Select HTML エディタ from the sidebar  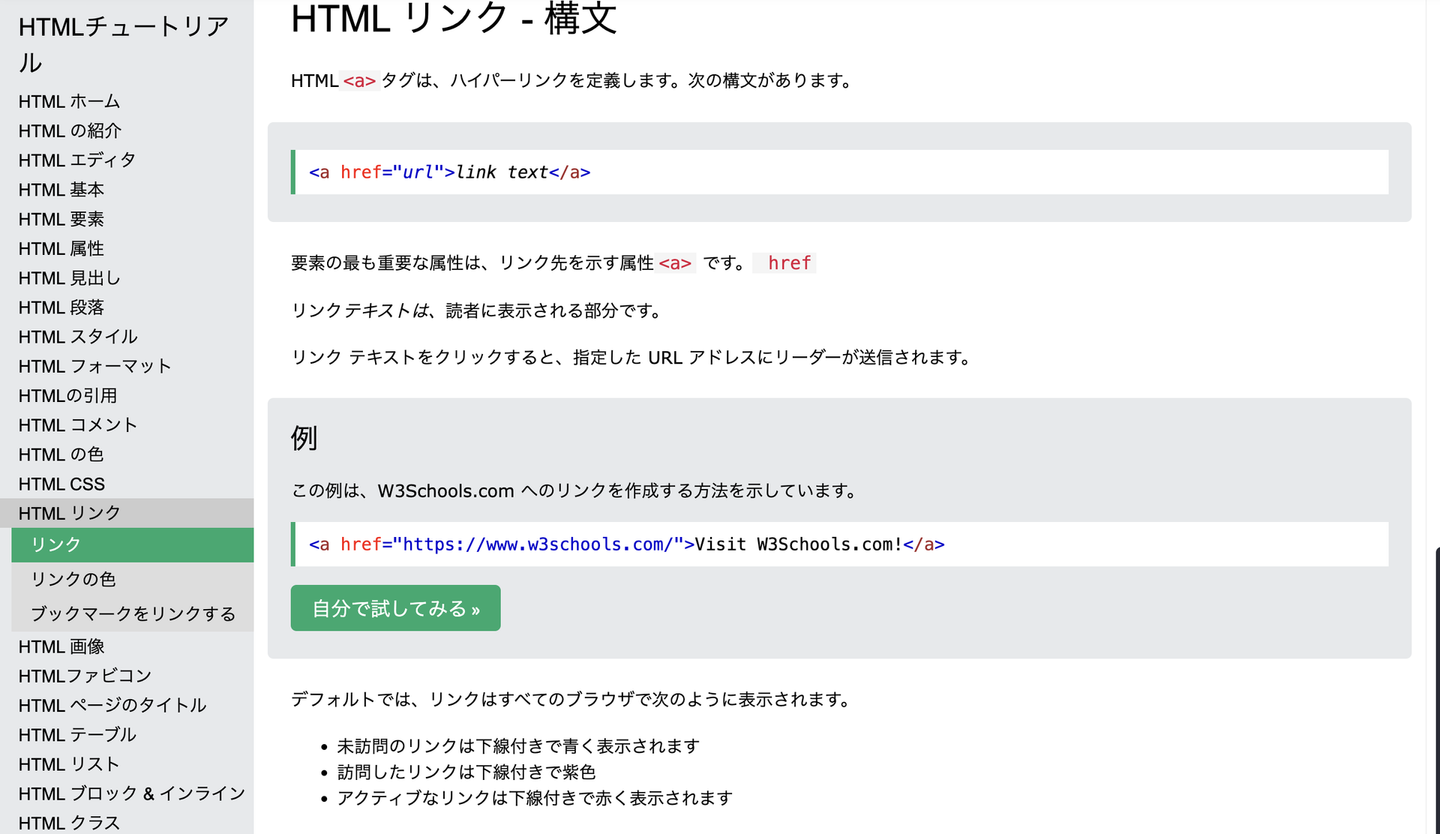pos(77,160)
